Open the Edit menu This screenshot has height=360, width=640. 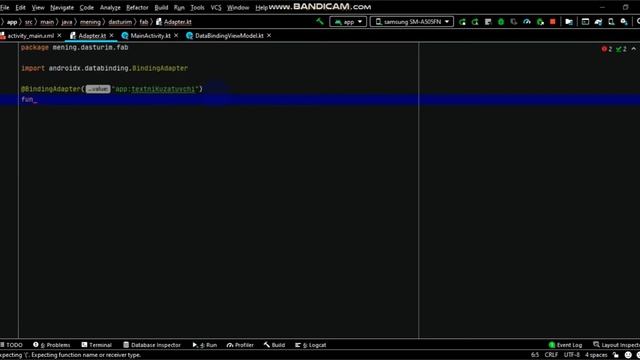tap(20, 7)
